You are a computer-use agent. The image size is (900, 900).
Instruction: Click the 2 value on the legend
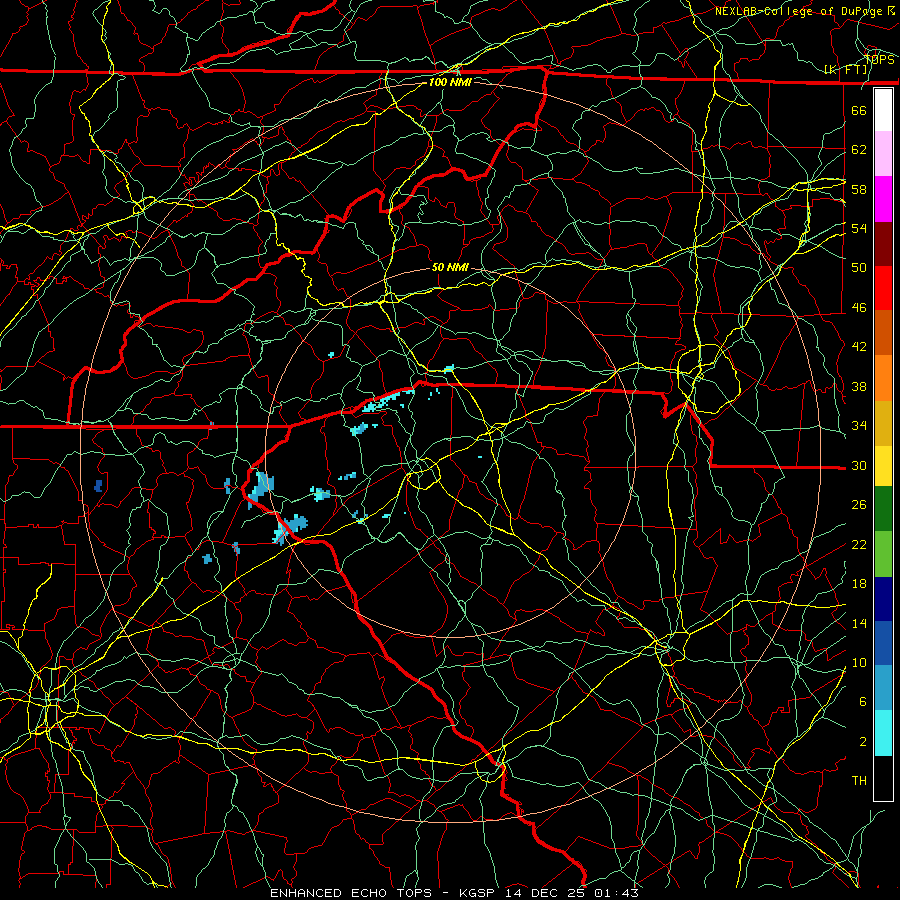pos(863,741)
